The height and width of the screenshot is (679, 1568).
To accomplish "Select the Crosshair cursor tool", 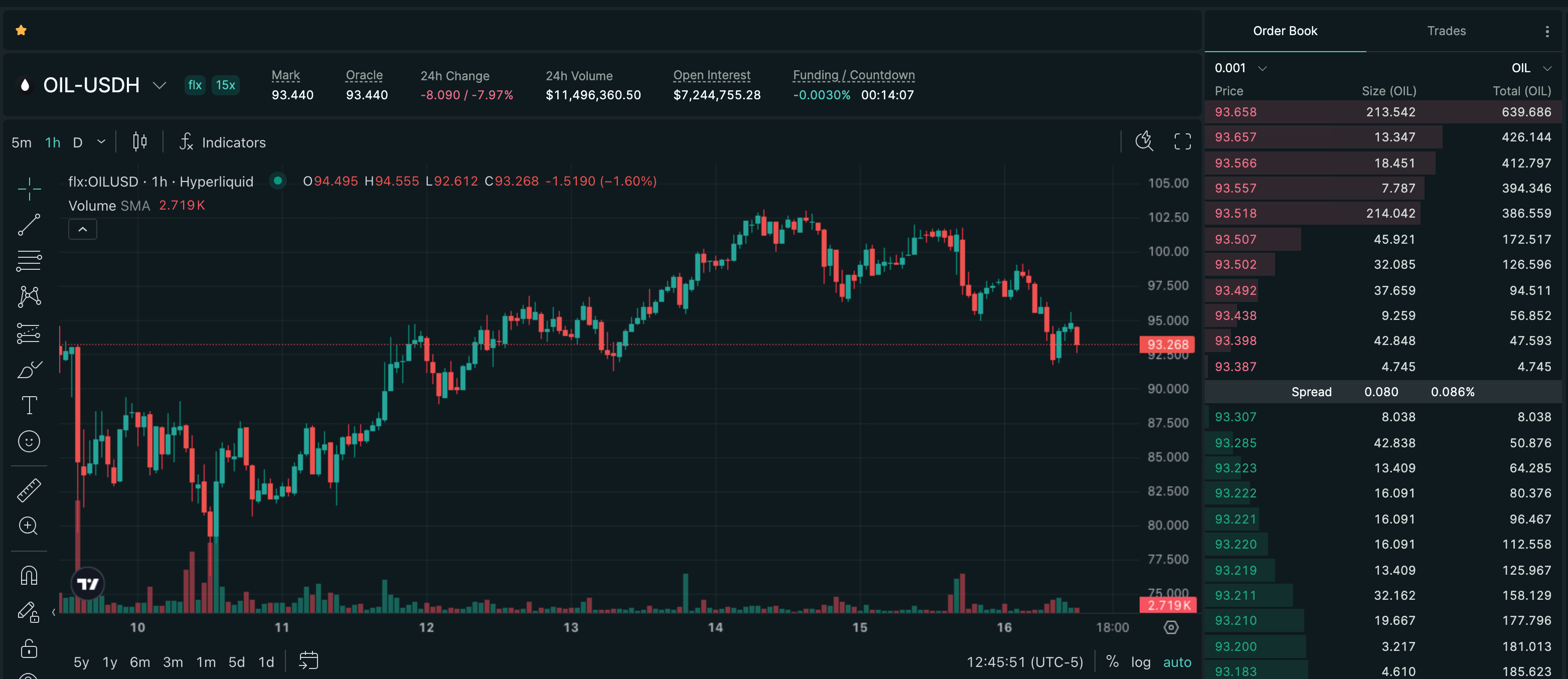I will 29,189.
